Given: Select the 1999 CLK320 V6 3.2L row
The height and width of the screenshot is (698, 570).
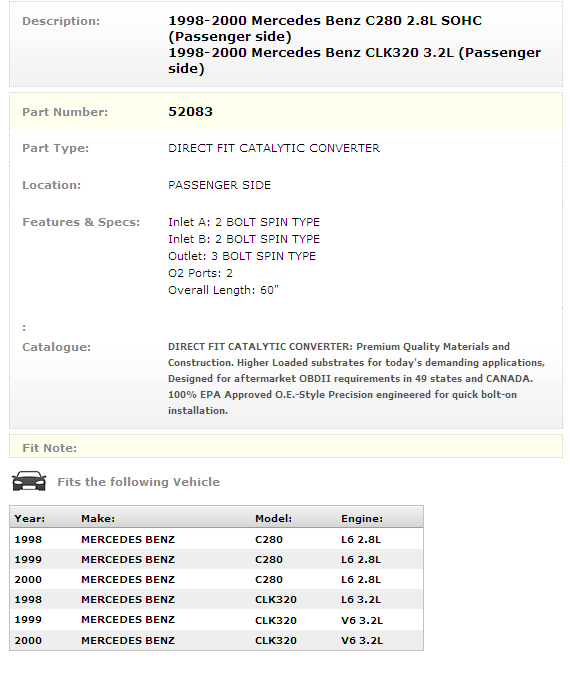Looking at the screenshot, I should (x=216, y=620).
